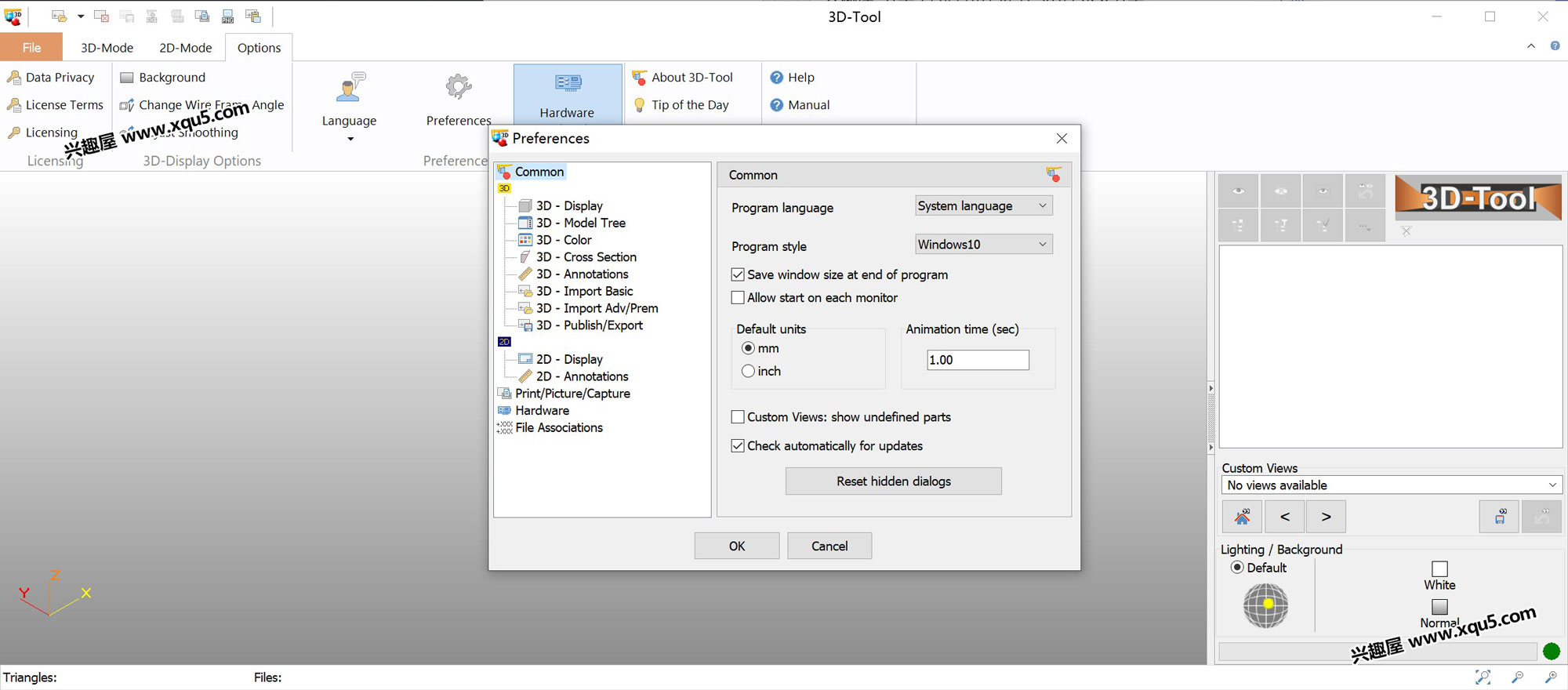1568x690 pixels.
Task: Switch to the 2D-Mode tab
Action: 185,47
